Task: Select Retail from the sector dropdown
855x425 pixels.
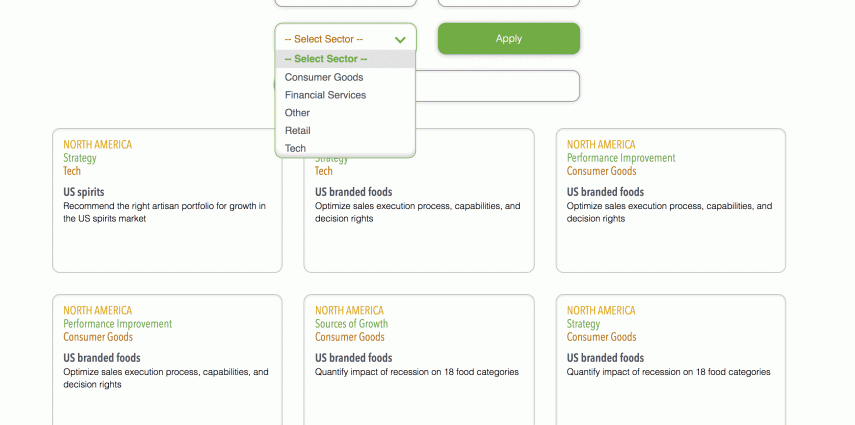Action: pyautogui.click(x=297, y=130)
